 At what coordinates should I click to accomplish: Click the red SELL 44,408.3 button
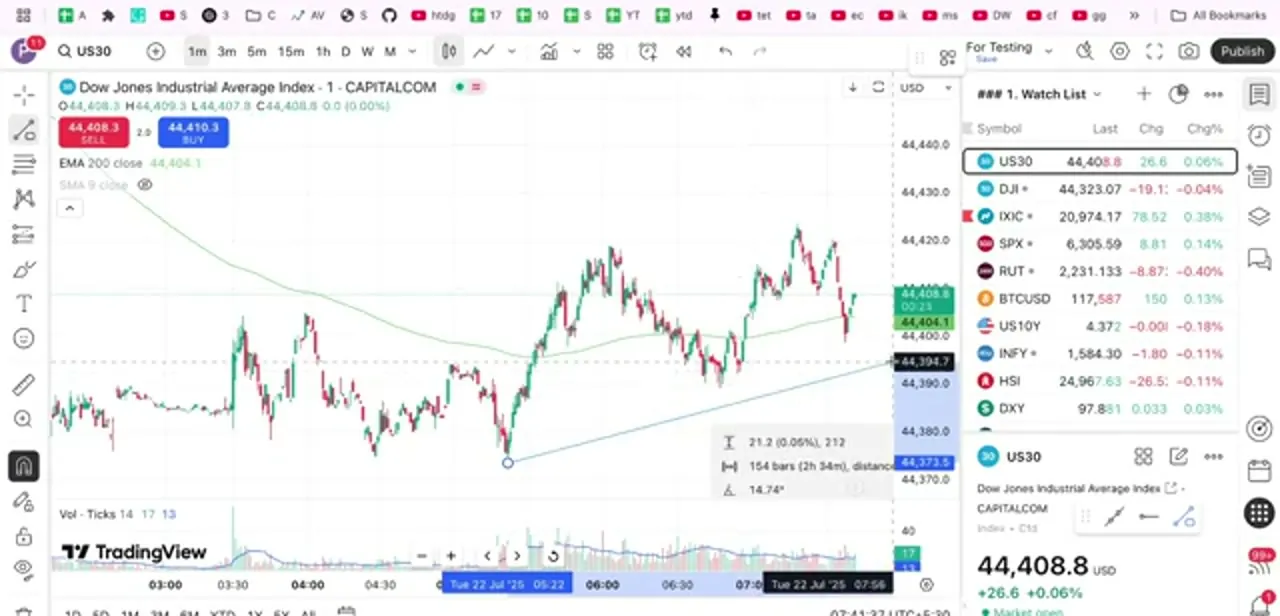coord(93,132)
